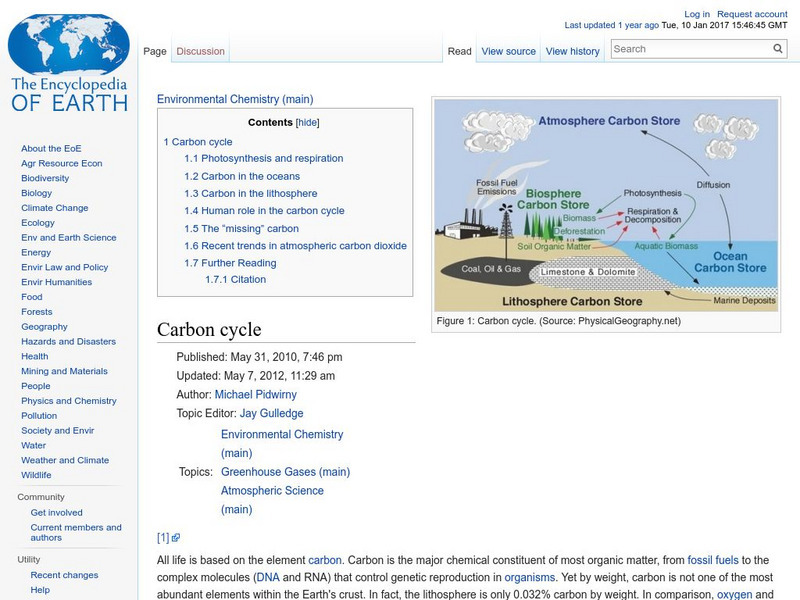Click the Log in link
This screenshot has height=600, width=800.
[697, 14]
